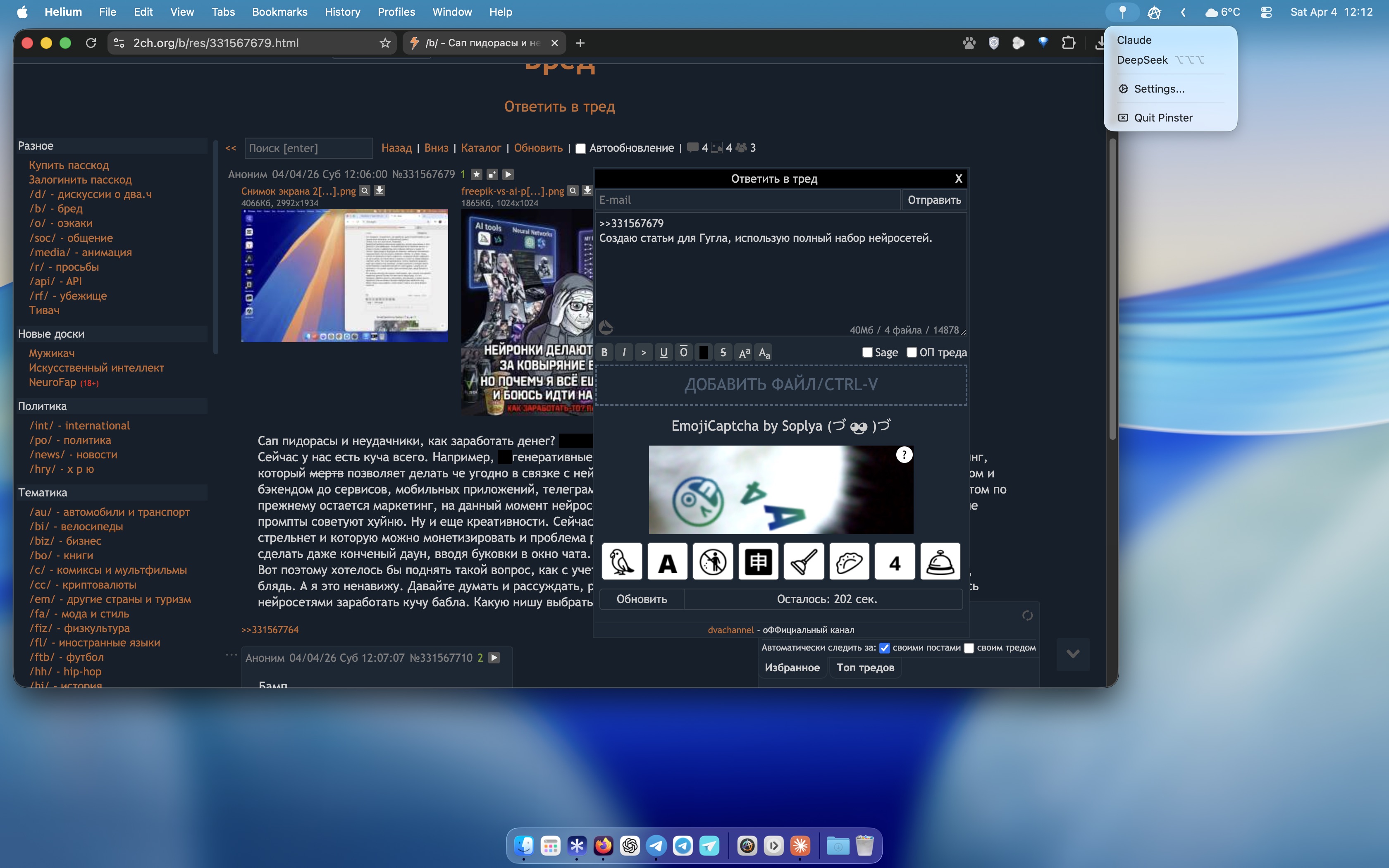Pick the no-littering captcha emoji
The image size is (1389, 868).
coord(713,561)
